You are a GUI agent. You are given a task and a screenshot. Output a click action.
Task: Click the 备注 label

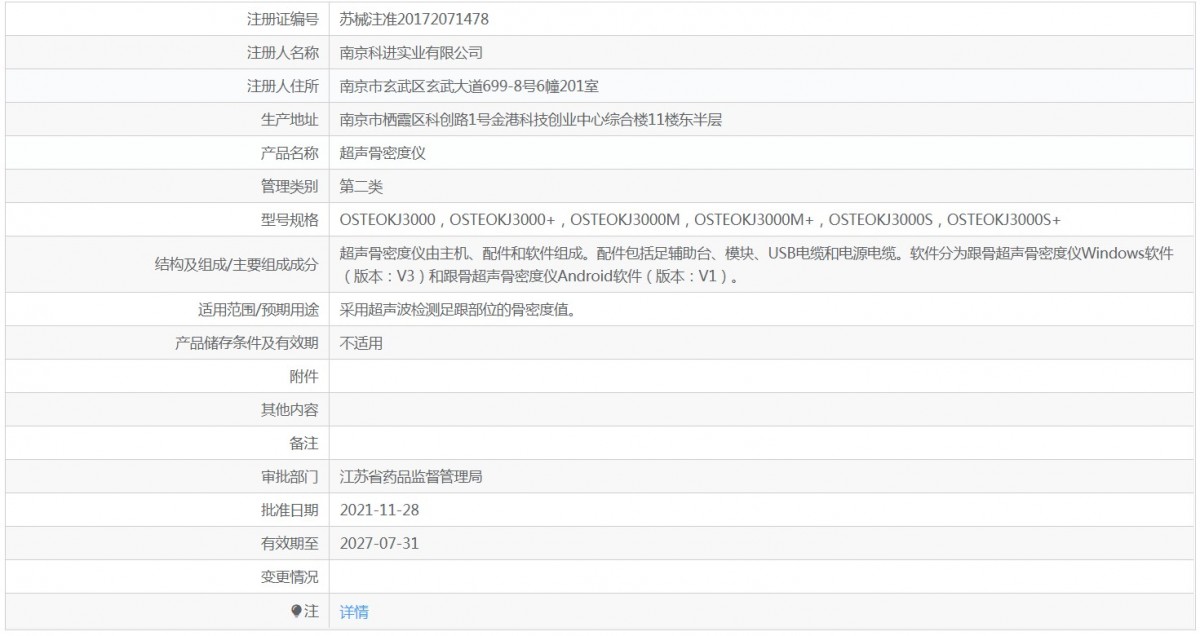[x=304, y=443]
